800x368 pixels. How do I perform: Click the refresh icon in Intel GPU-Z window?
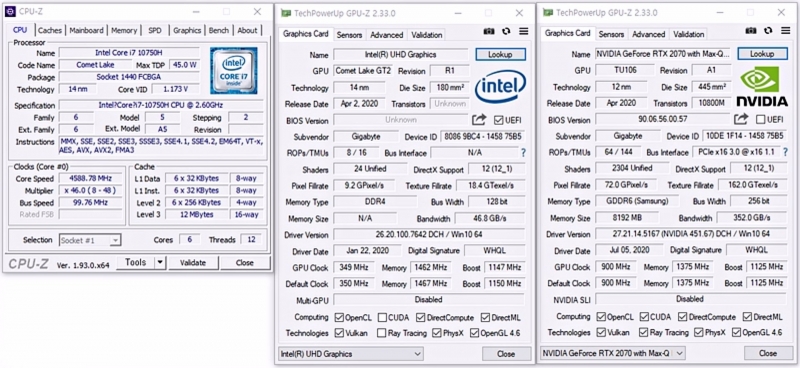click(x=506, y=32)
